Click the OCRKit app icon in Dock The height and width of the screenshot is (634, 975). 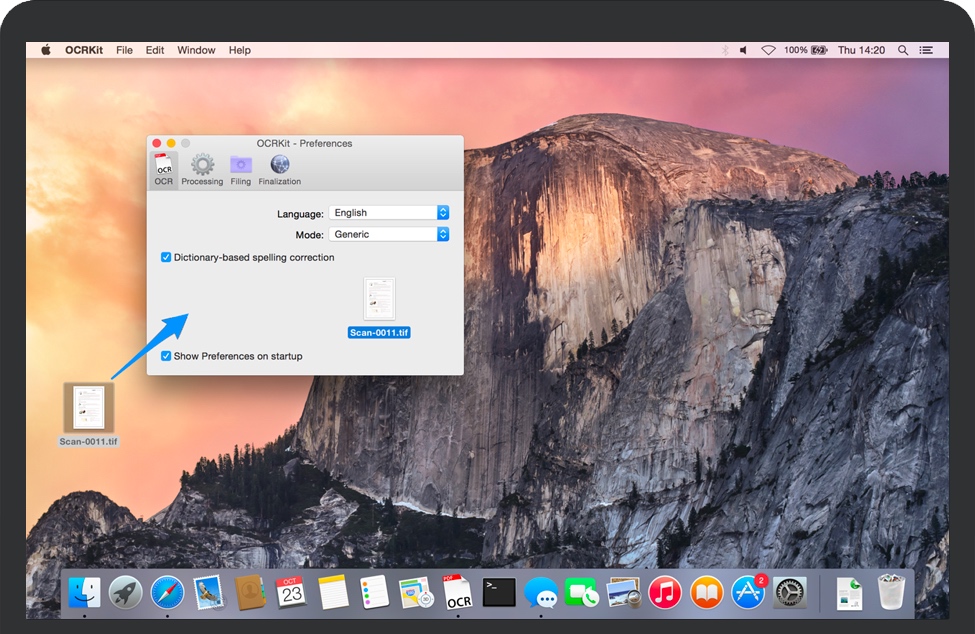(x=457, y=592)
